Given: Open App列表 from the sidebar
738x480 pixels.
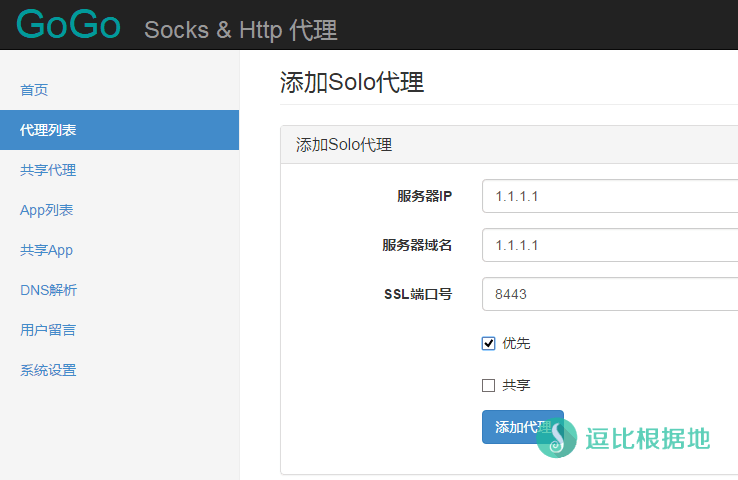Looking at the screenshot, I should 46,210.
